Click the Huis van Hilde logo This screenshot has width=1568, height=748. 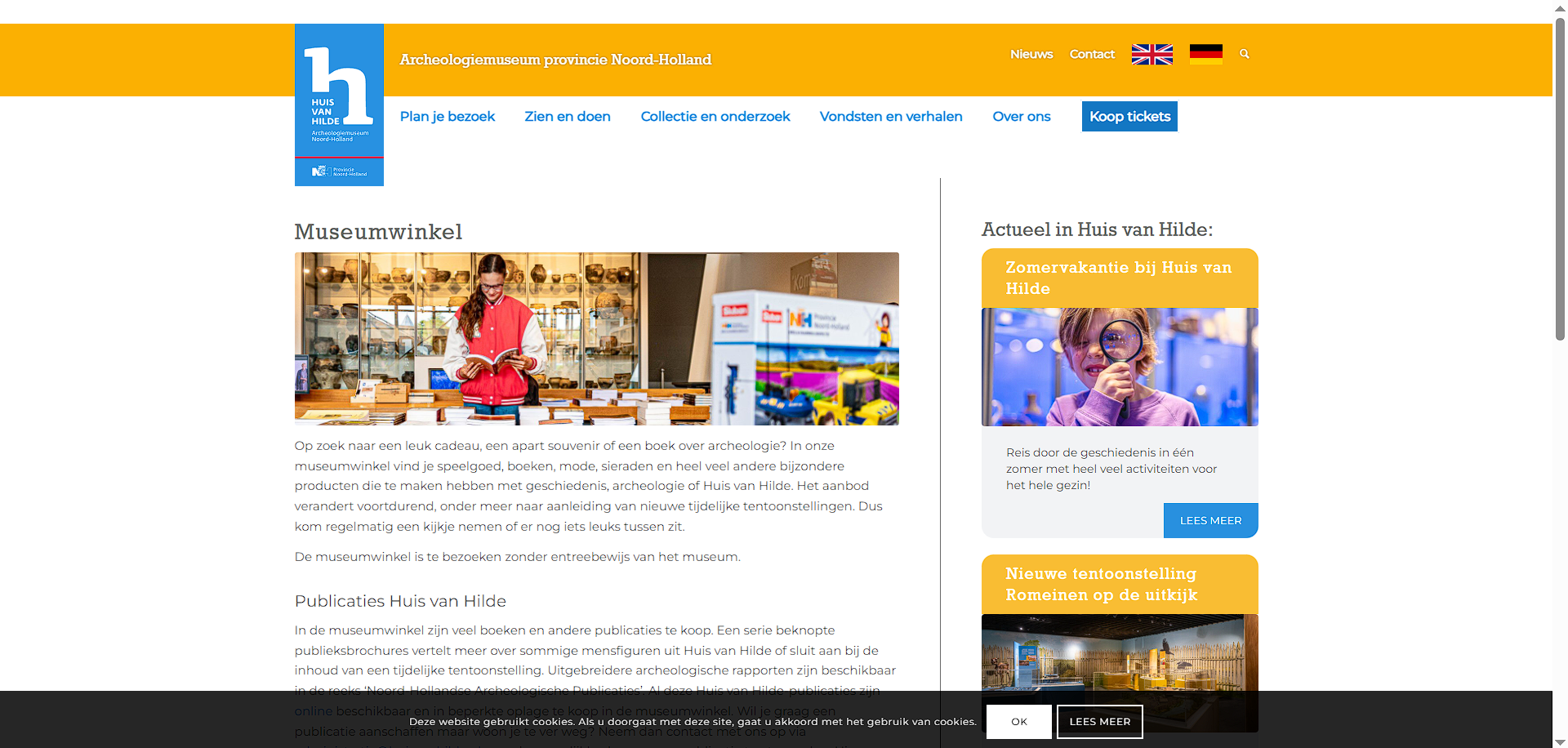339,105
